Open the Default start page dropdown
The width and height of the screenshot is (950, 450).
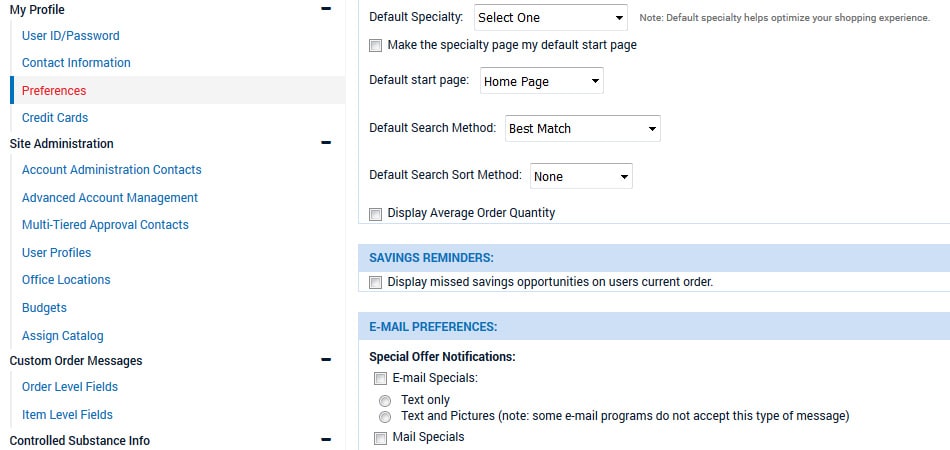(541, 81)
